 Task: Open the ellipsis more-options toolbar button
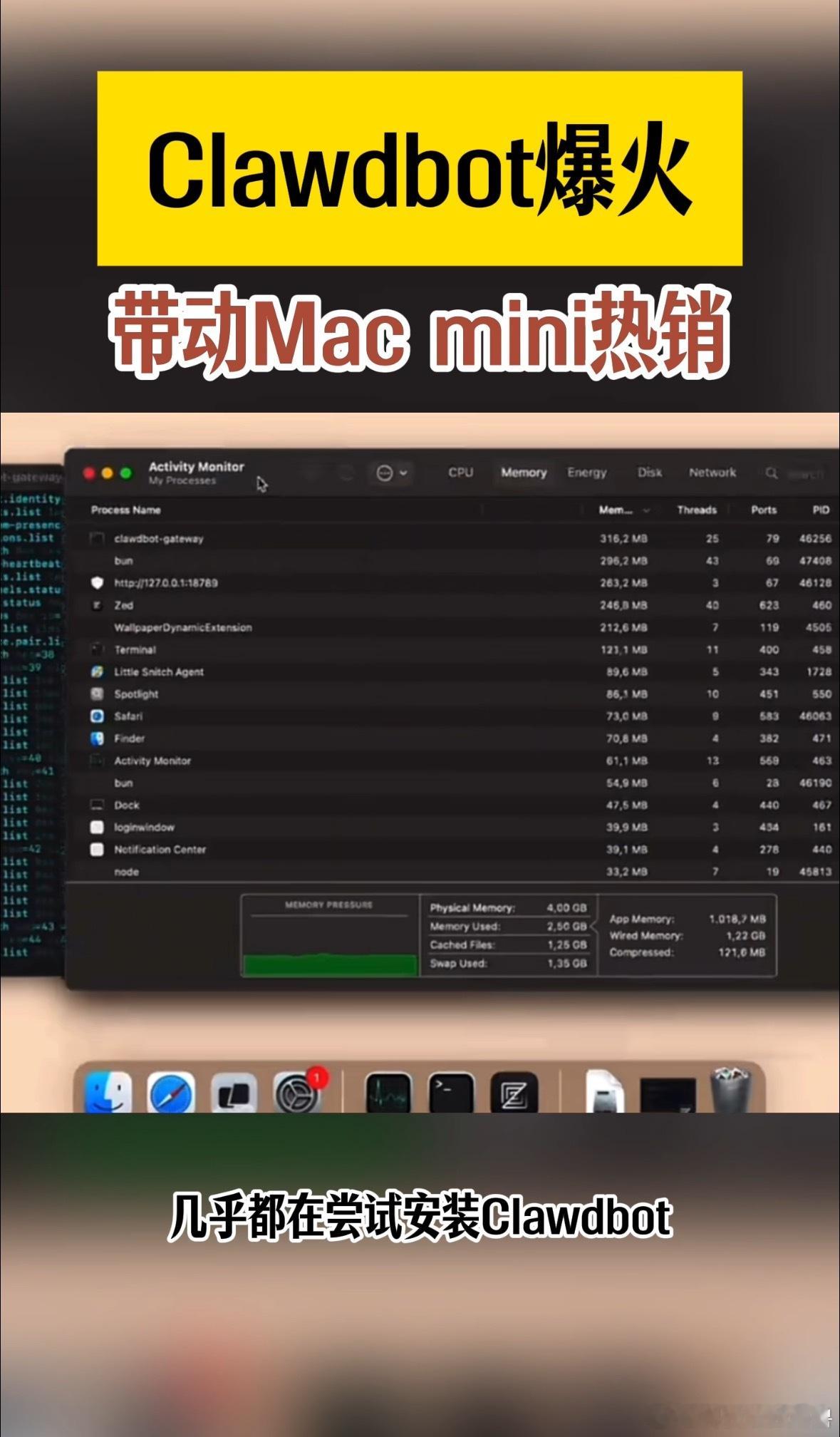point(384,473)
